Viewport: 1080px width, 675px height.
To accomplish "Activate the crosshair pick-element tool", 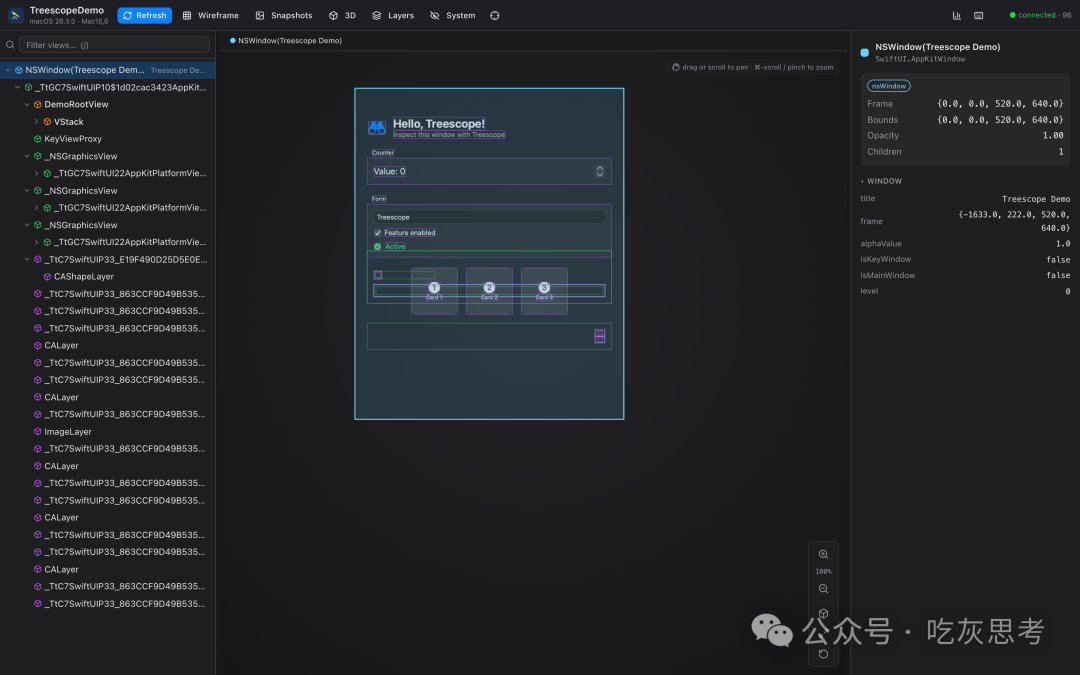I will click(x=495, y=15).
